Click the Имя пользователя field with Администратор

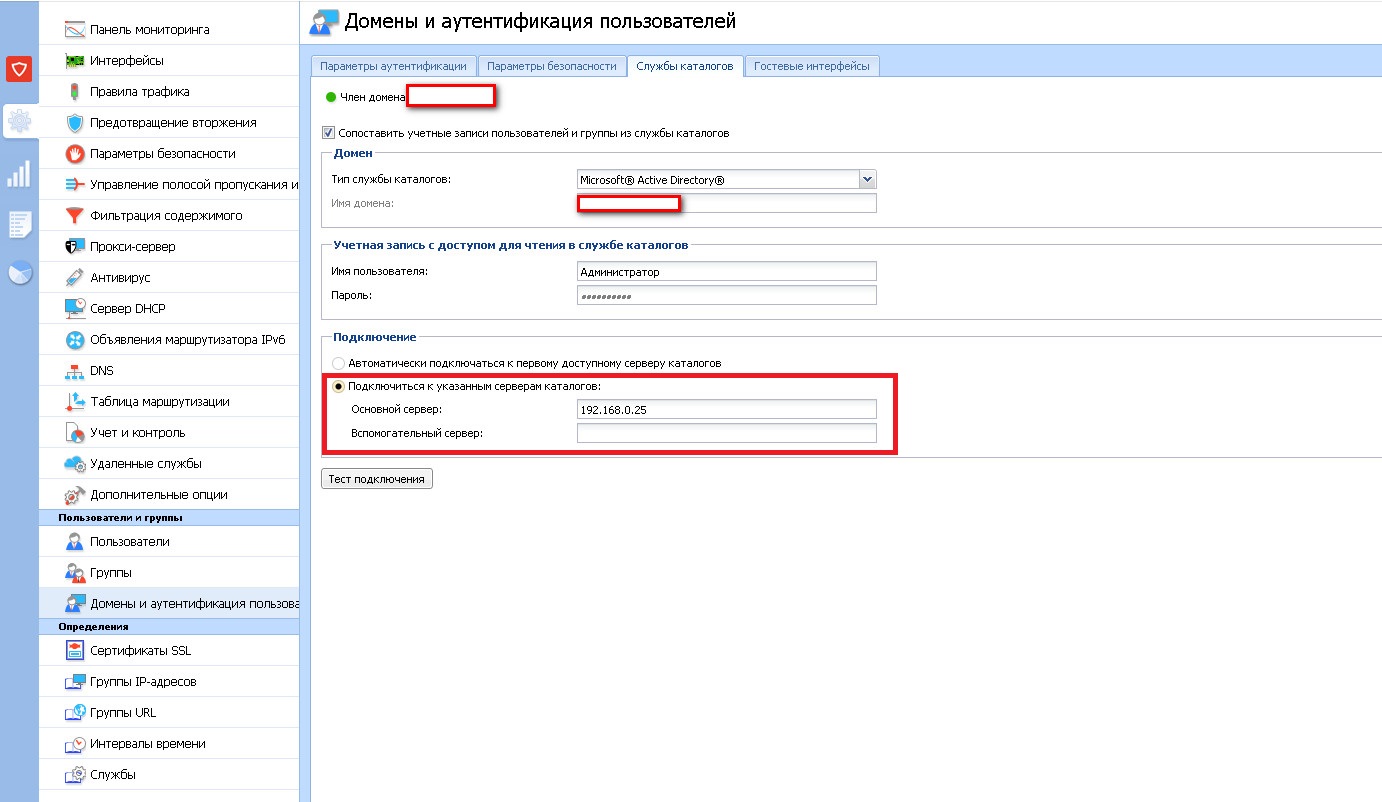(x=727, y=272)
